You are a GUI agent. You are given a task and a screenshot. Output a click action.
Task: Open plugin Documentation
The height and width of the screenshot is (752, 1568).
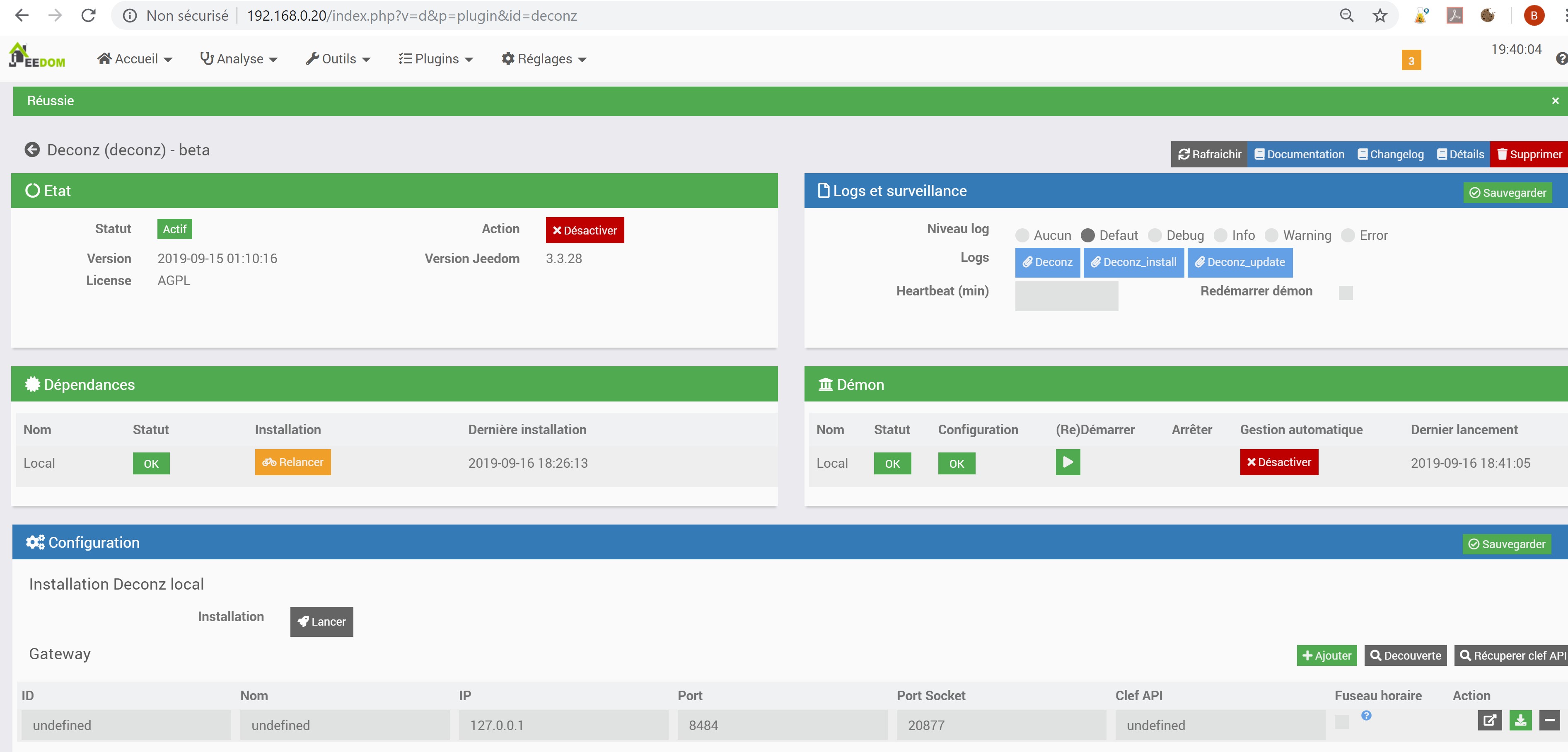(1299, 154)
